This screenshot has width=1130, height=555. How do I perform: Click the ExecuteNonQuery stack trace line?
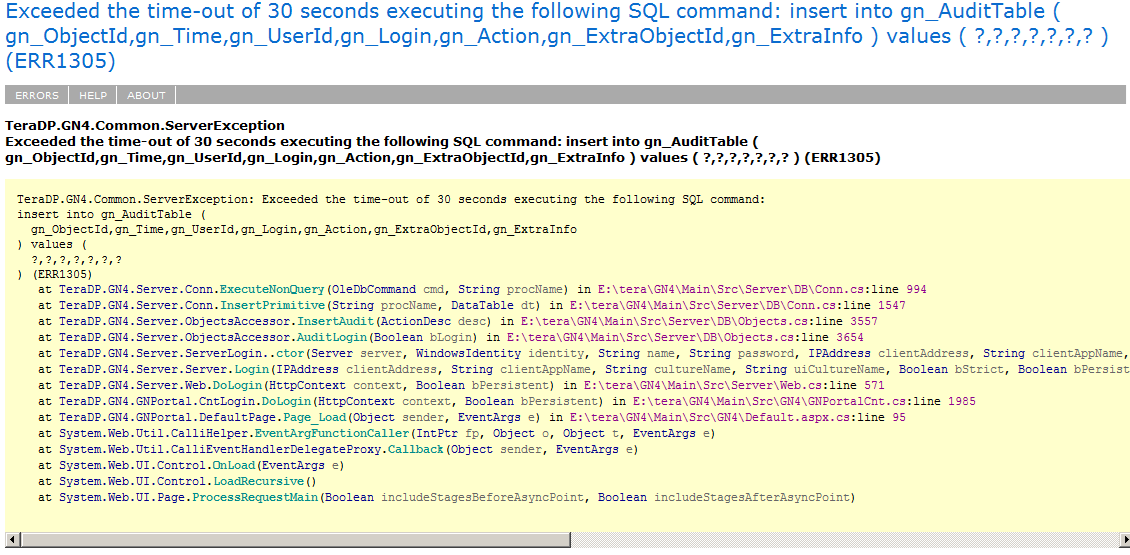tap(482, 290)
